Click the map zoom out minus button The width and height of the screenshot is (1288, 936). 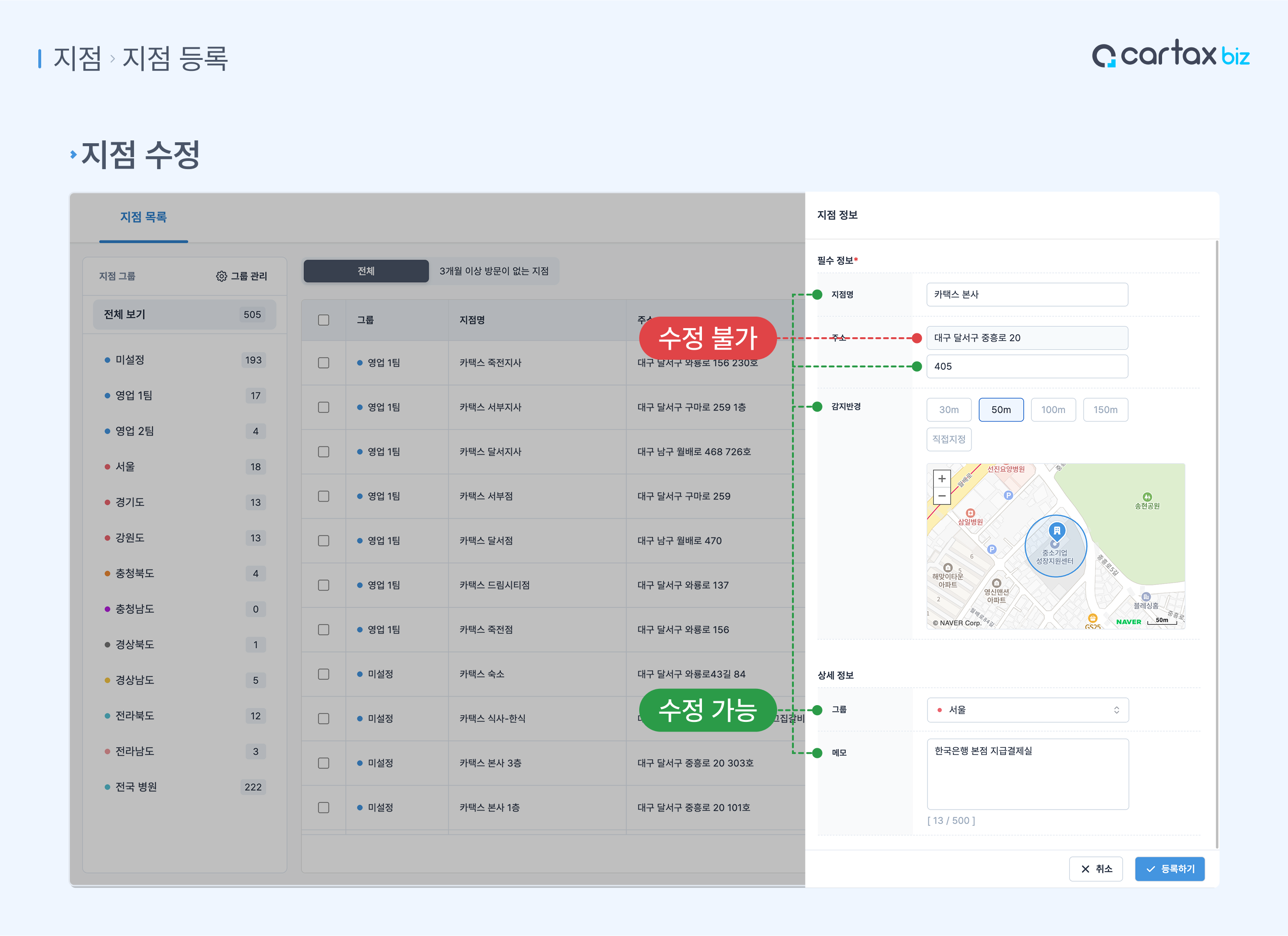tap(941, 496)
